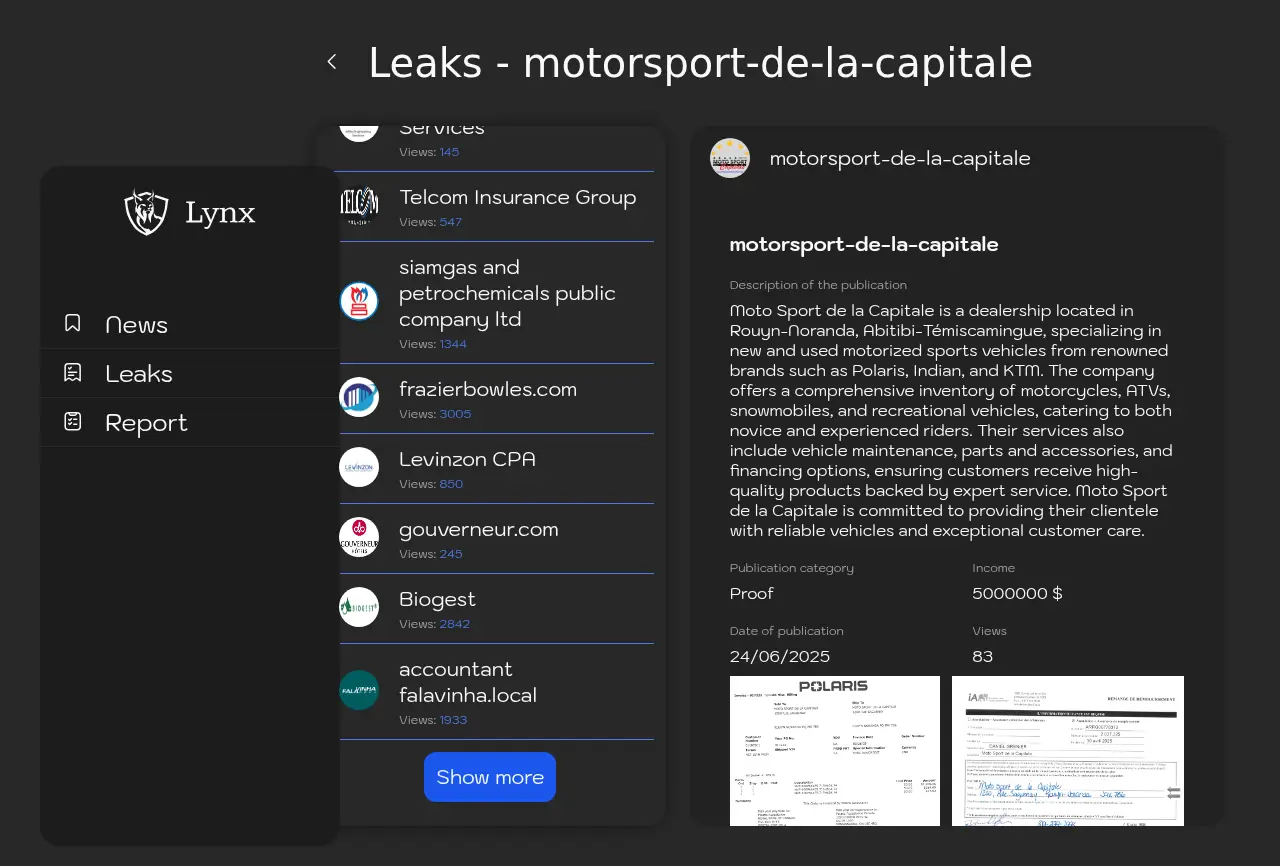Click the frazierbowles.com logo
Image resolution: width=1280 pixels, height=866 pixels.
pyautogui.click(x=359, y=397)
